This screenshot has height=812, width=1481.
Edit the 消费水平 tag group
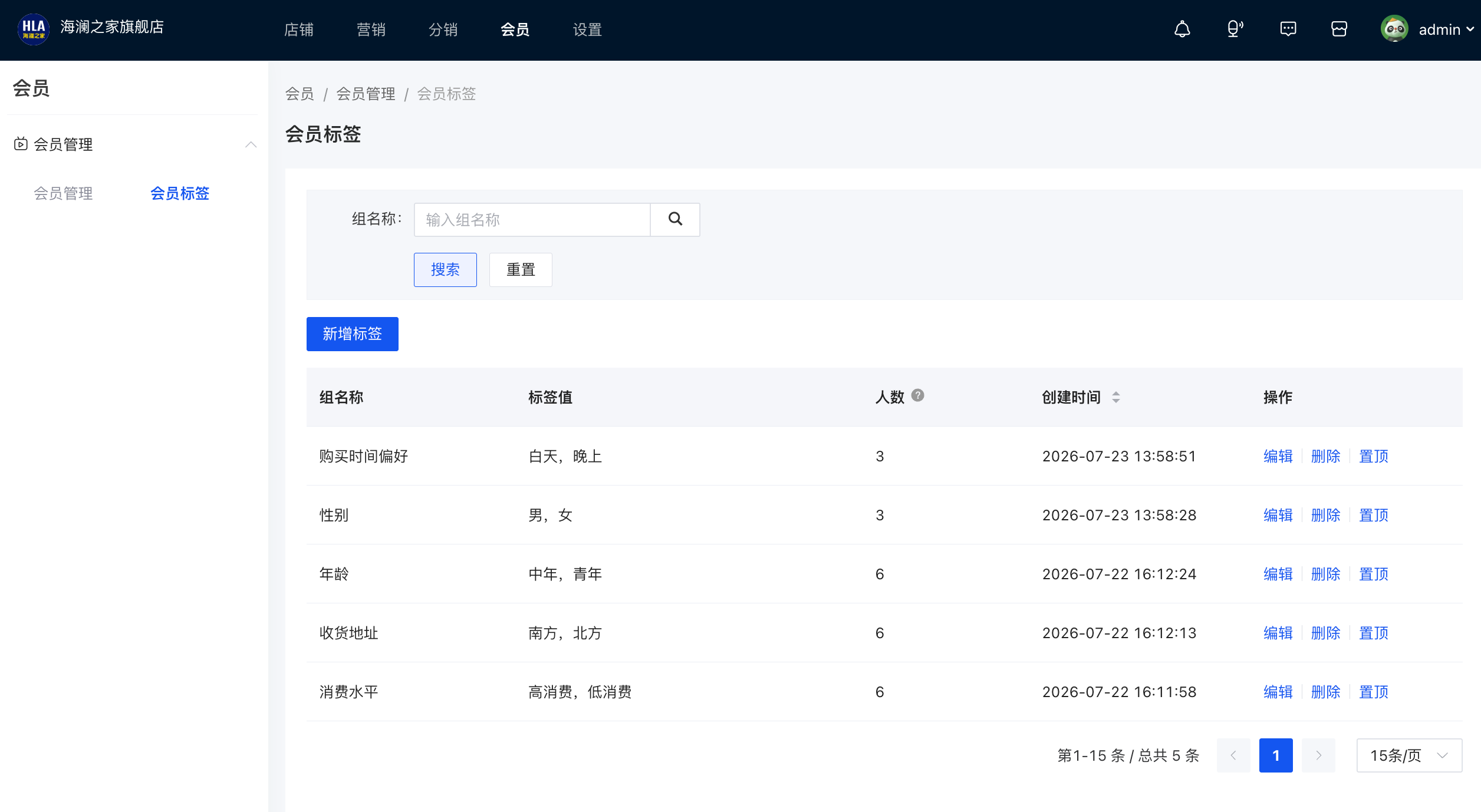pyautogui.click(x=1278, y=692)
